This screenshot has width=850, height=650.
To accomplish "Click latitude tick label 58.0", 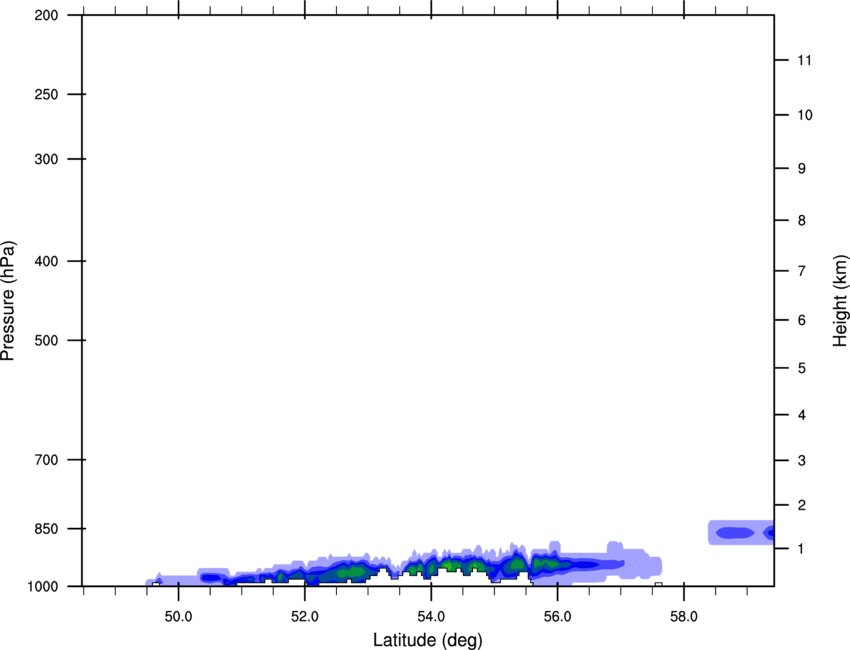I will (x=684, y=617).
